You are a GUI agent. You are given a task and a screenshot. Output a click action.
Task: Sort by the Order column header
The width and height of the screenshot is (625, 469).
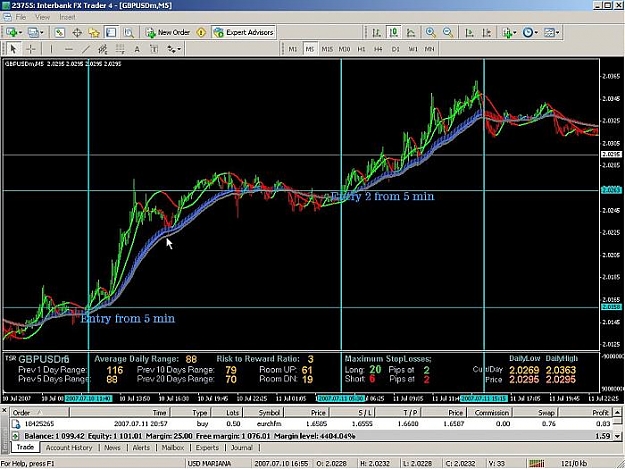pyautogui.click(x=40, y=413)
